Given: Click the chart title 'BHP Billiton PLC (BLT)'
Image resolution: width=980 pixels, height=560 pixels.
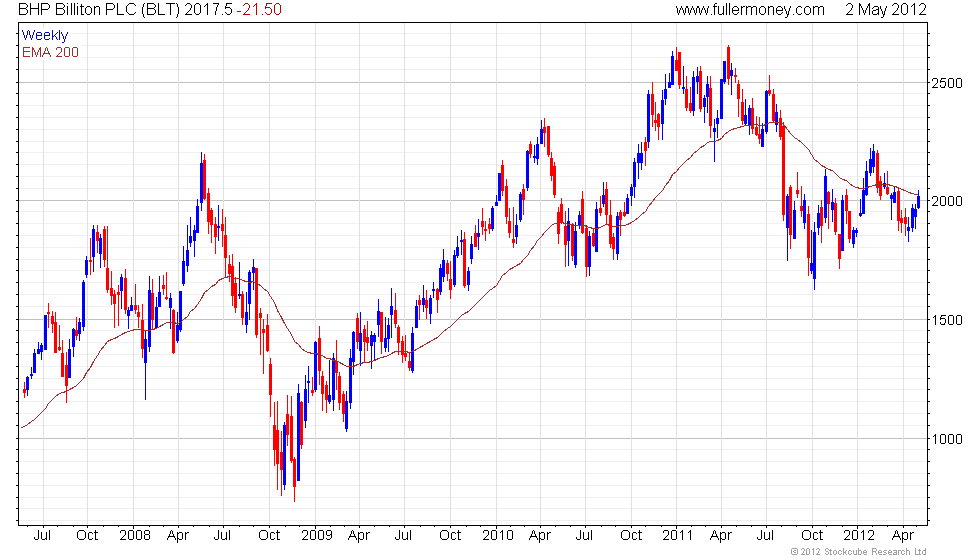Looking at the screenshot, I should click(99, 9).
